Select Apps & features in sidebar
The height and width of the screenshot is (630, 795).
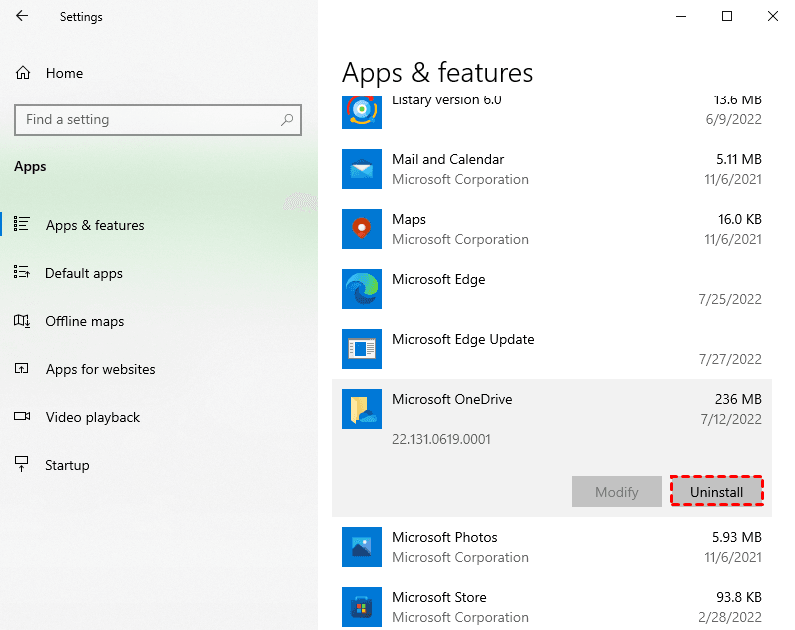click(x=95, y=225)
